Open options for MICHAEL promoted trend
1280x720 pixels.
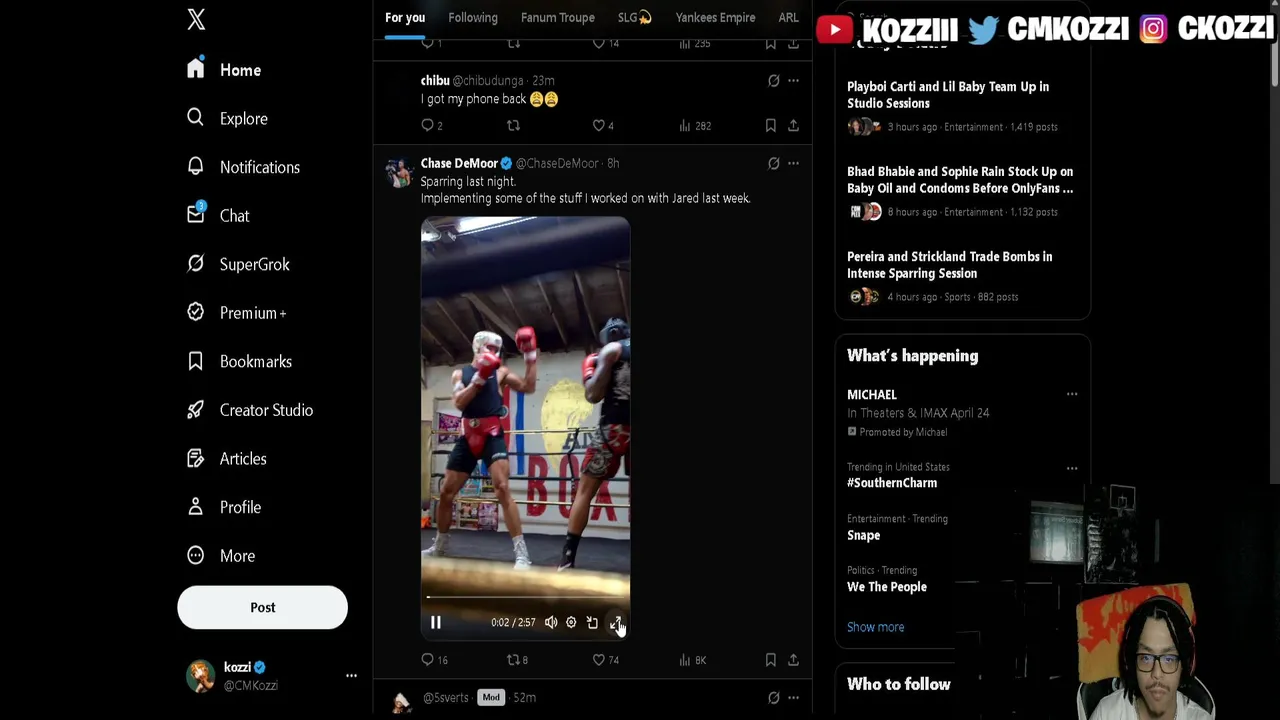point(1071,394)
